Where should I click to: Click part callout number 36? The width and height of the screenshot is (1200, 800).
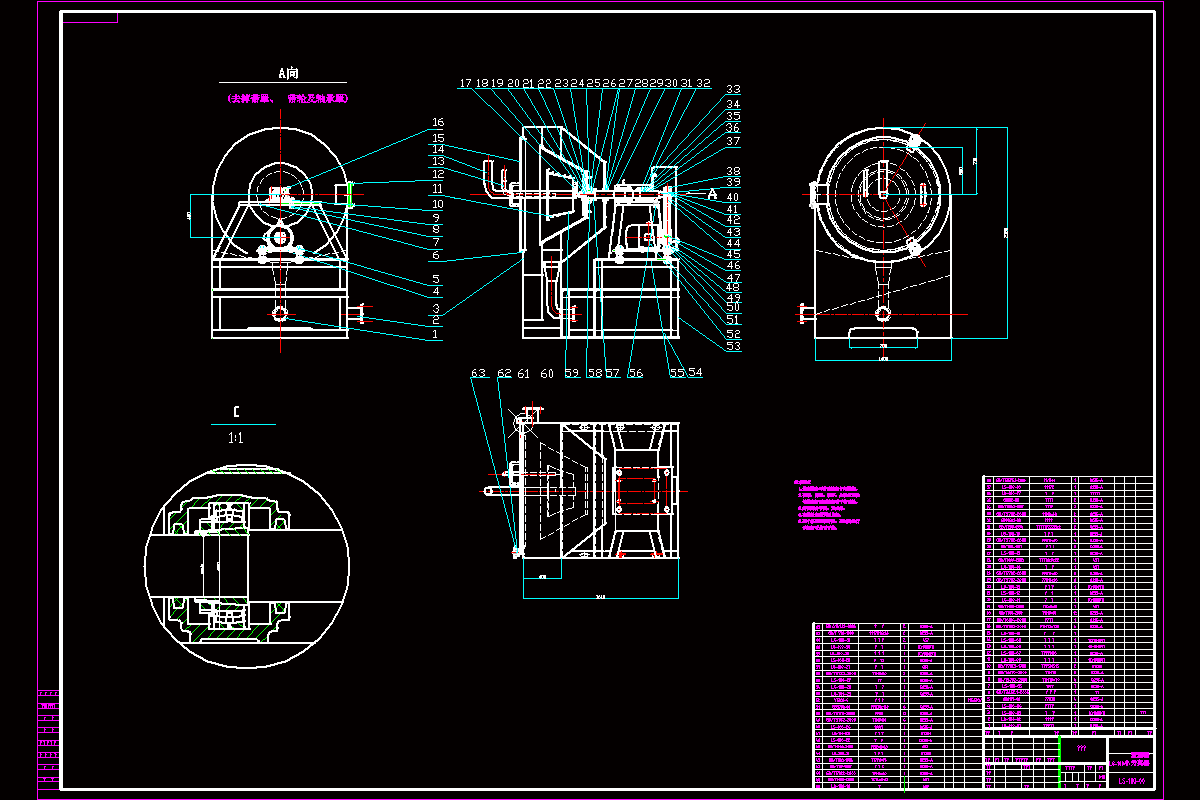coord(733,128)
